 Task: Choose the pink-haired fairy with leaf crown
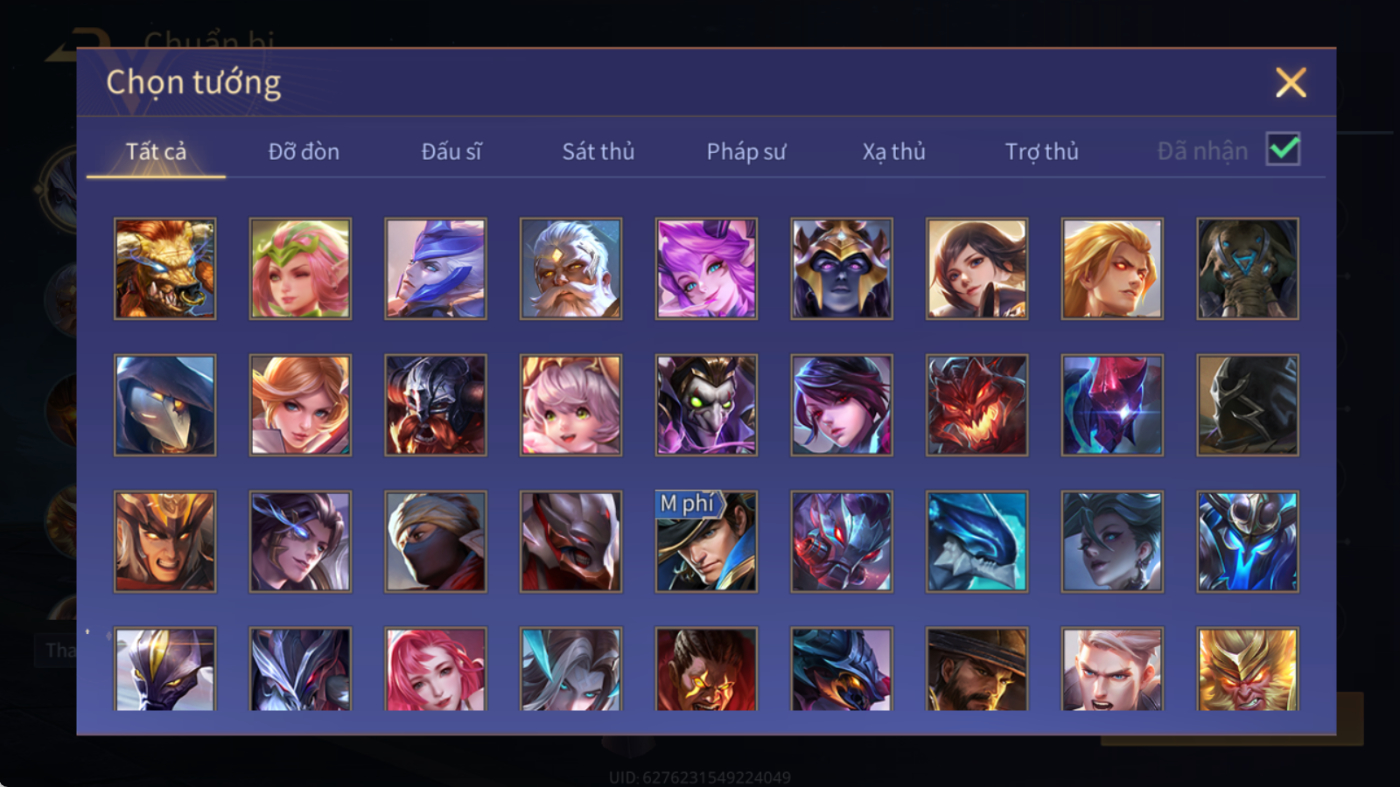300,269
